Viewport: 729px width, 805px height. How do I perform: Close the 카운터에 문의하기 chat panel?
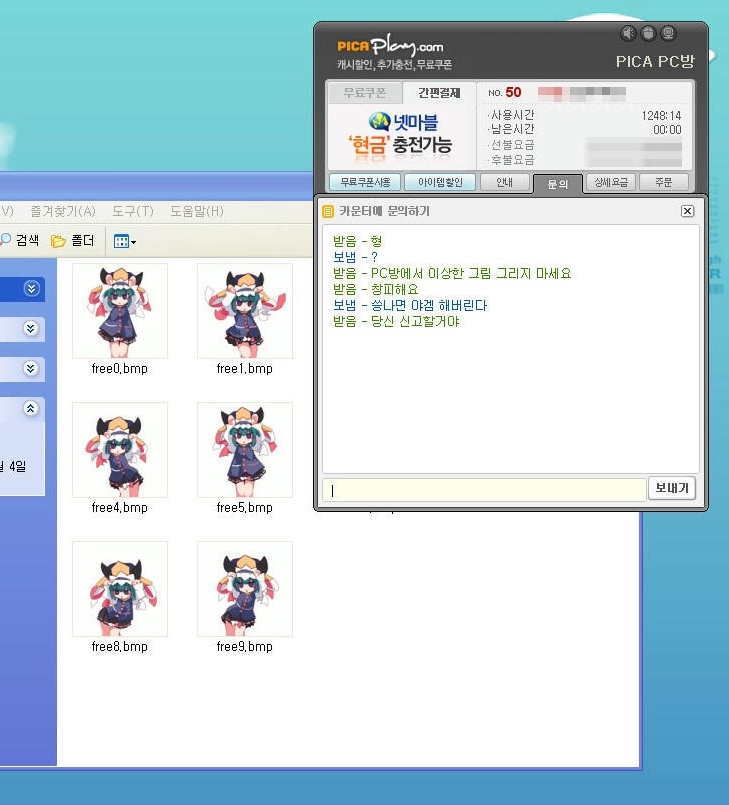click(687, 211)
